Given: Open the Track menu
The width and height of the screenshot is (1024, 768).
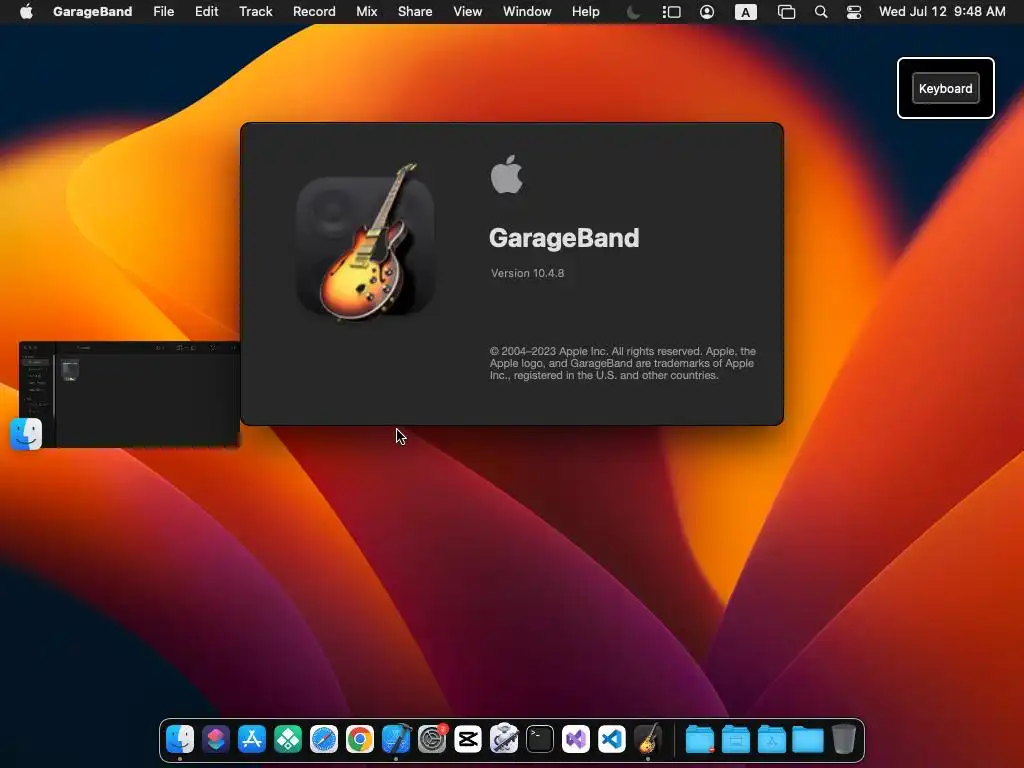Looking at the screenshot, I should click(255, 12).
